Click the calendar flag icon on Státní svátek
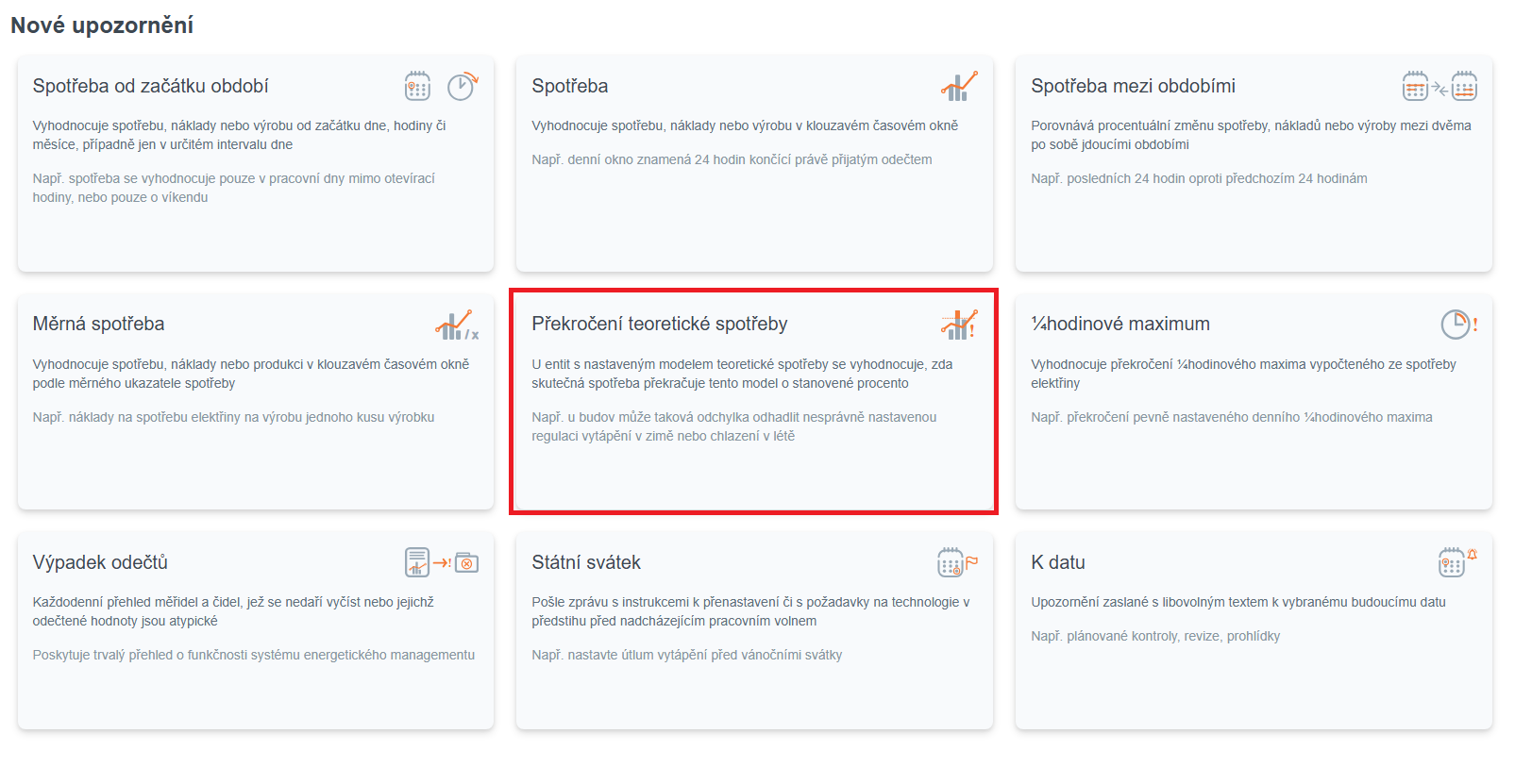This screenshot has width=1515, height=784. (x=957, y=562)
